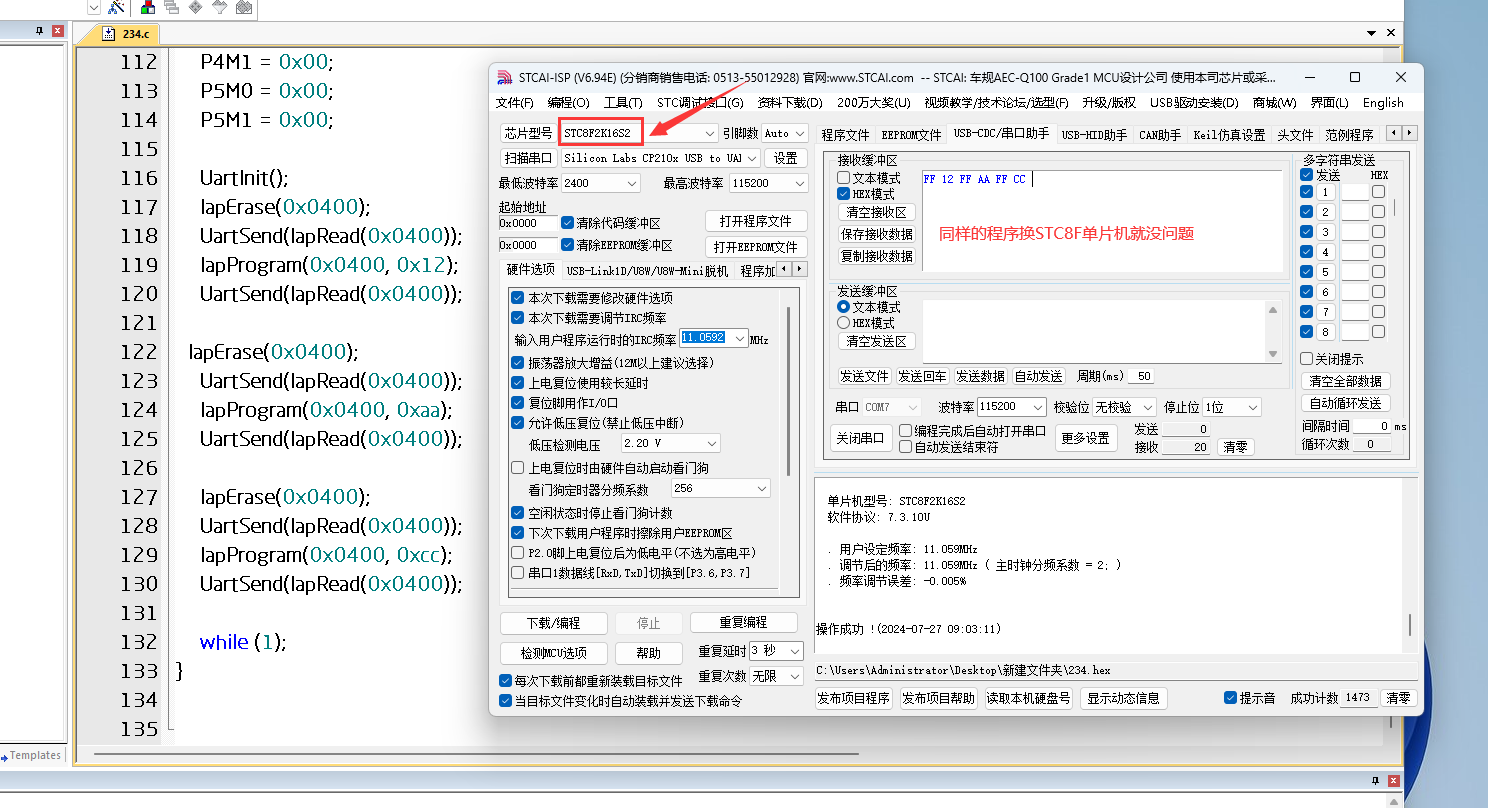Screen dimensions: 1488x808
Task: Open the 资料下载(D) menu
Action: pos(790,103)
